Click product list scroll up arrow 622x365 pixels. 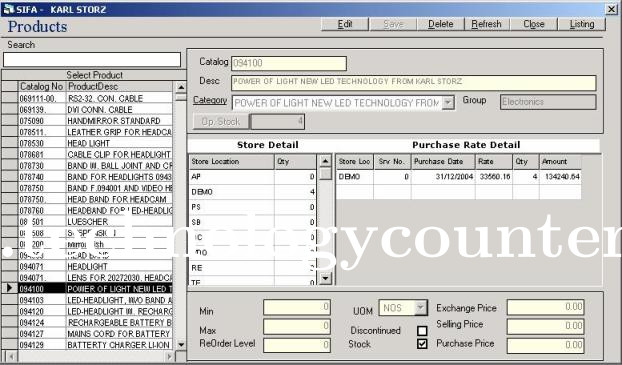181,87
